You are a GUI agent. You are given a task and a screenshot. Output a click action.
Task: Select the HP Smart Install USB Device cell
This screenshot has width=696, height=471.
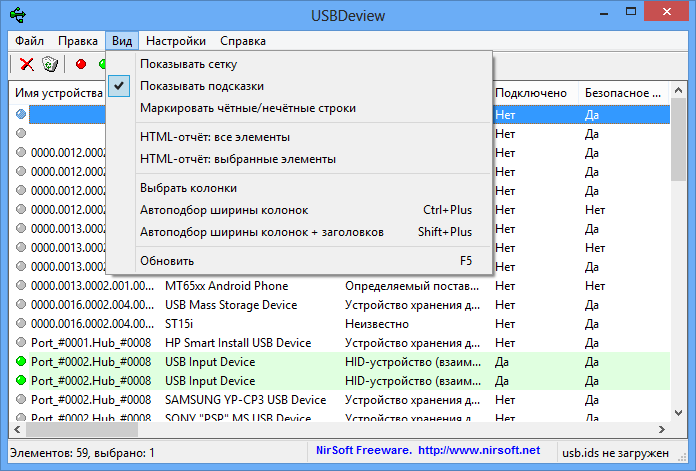[x=238, y=343]
